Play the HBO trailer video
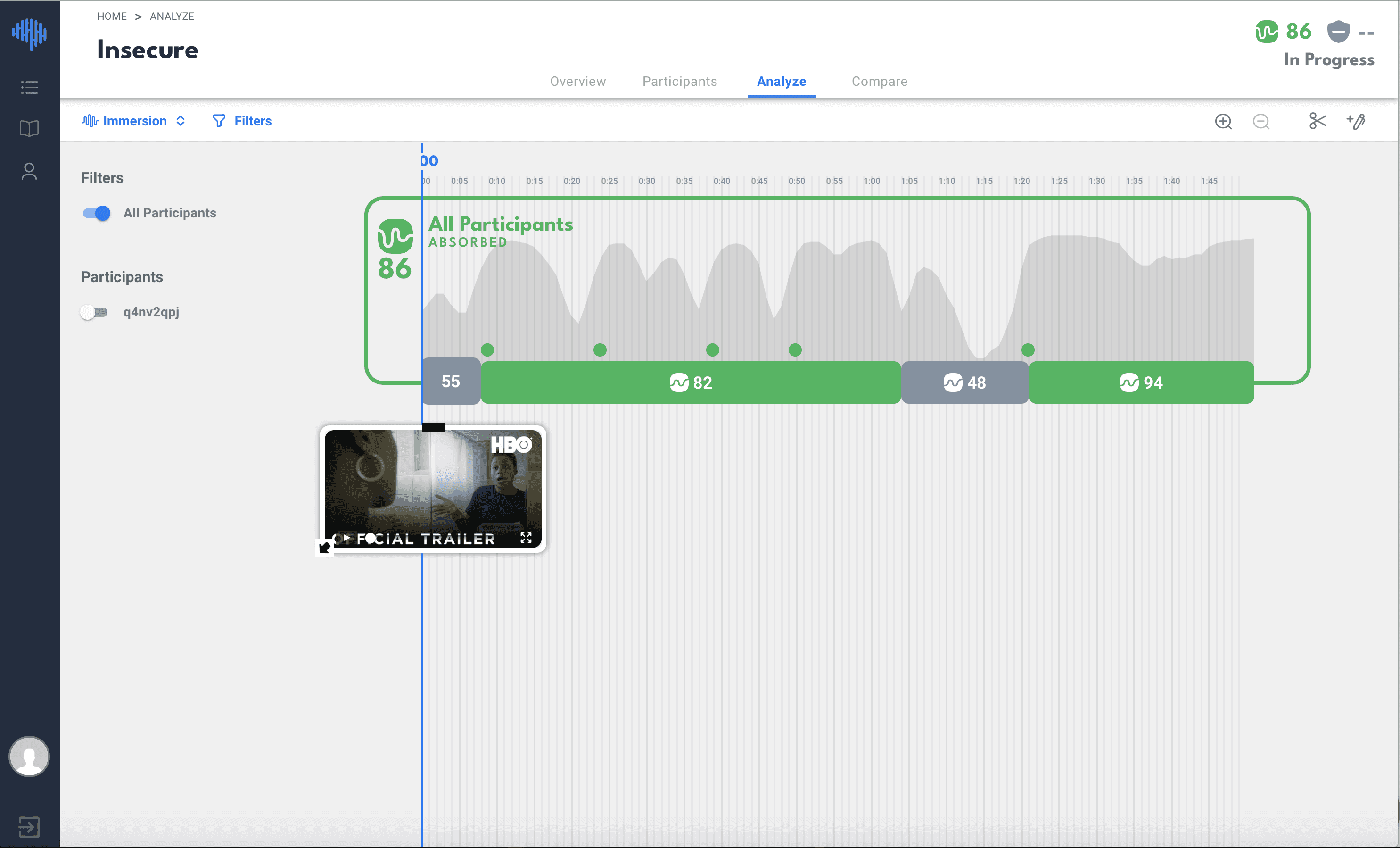1400x848 pixels. tap(346, 537)
